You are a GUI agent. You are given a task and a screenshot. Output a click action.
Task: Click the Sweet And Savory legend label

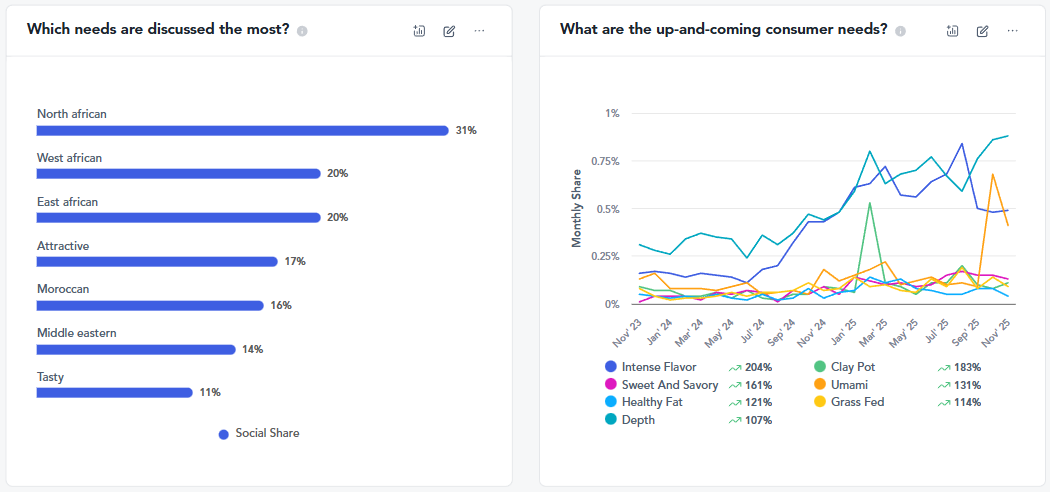669,385
